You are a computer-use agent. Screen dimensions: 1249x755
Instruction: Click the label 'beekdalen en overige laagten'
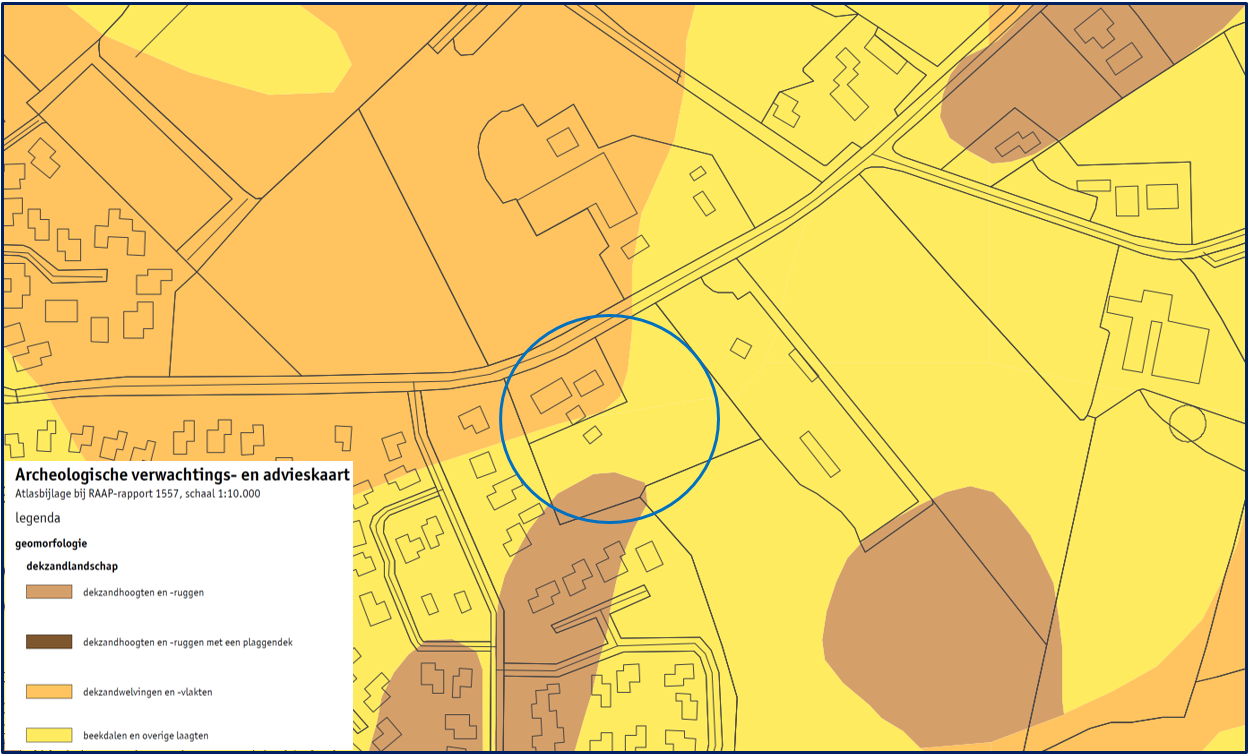pyautogui.click(x=146, y=736)
